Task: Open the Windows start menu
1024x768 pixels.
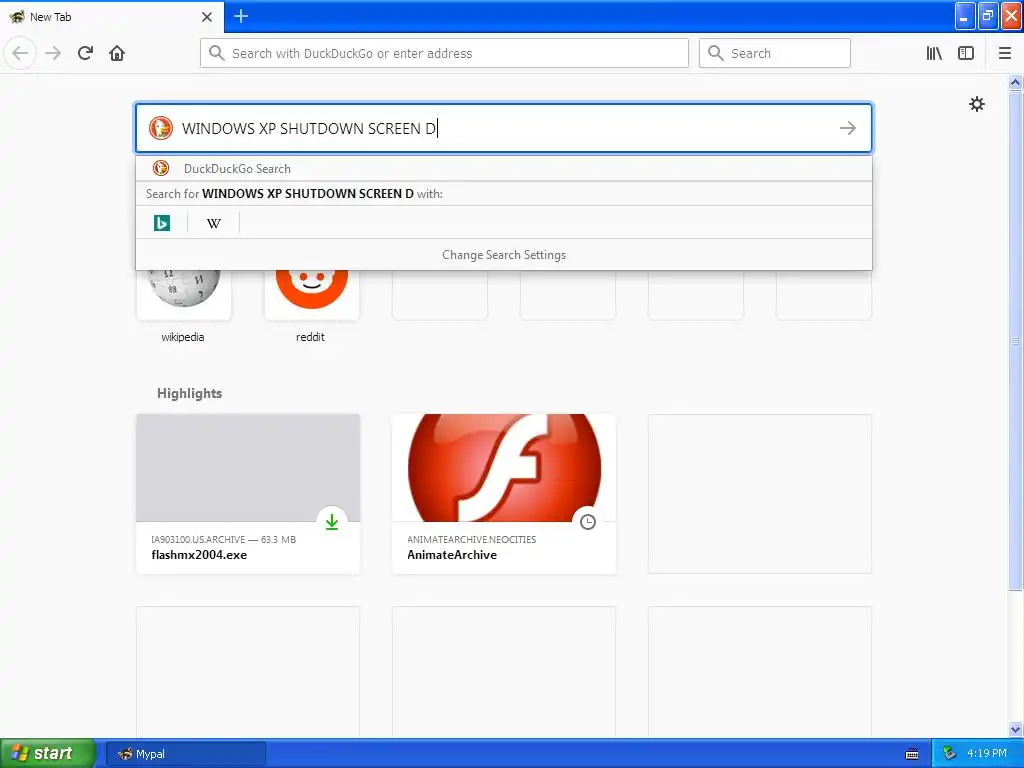Action: (x=48, y=753)
